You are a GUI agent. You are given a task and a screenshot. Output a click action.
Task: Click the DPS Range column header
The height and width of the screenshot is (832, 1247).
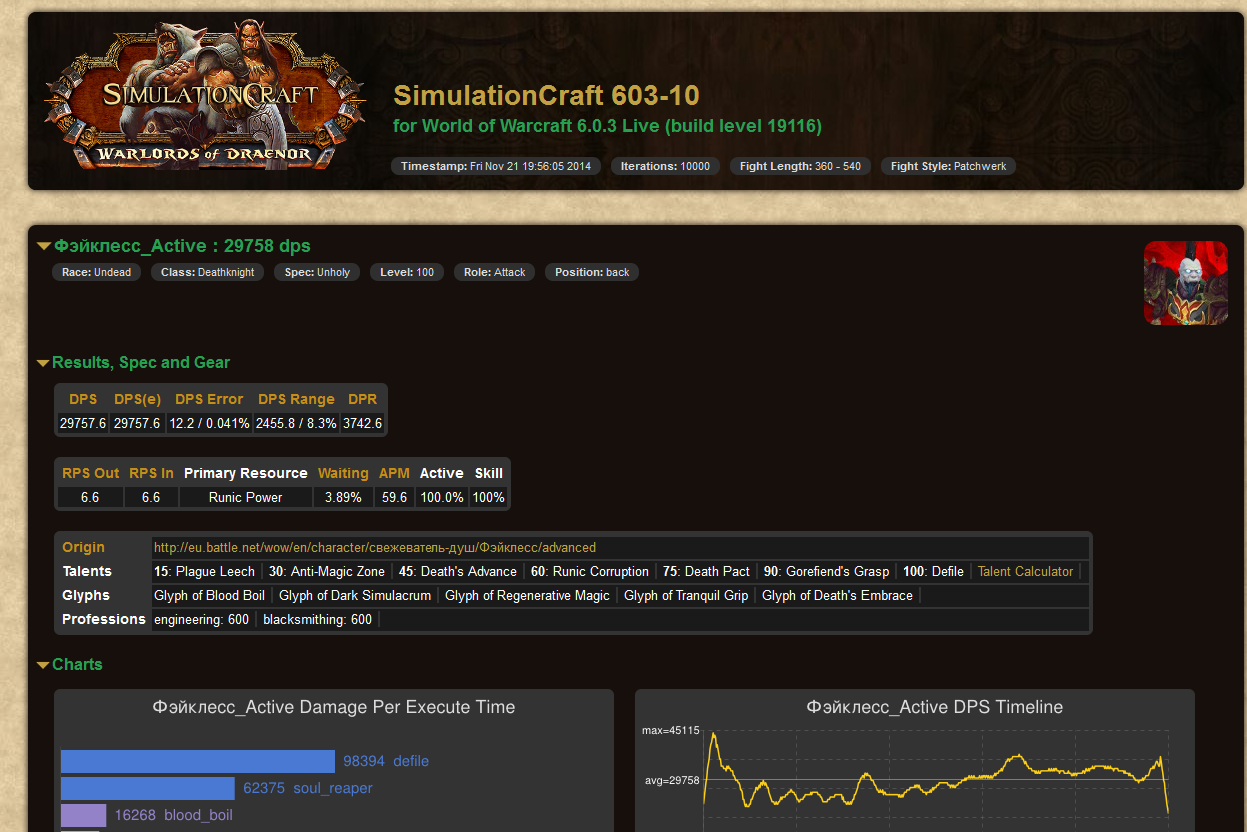click(296, 399)
